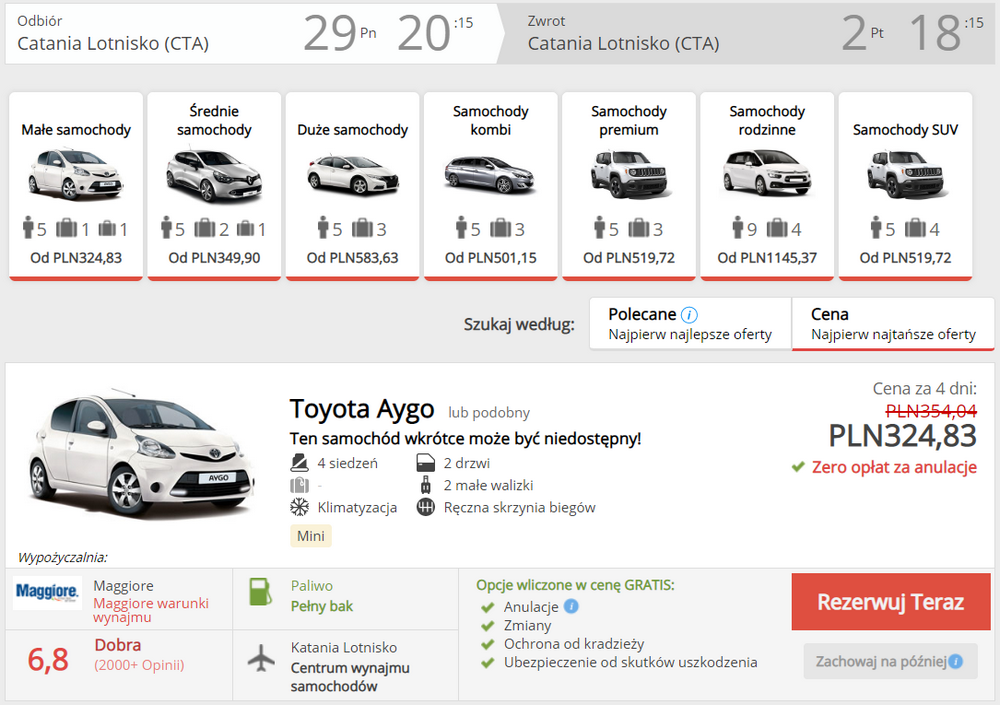Click the Toyota Aygo title
The height and width of the screenshot is (705, 1000).
point(362,409)
